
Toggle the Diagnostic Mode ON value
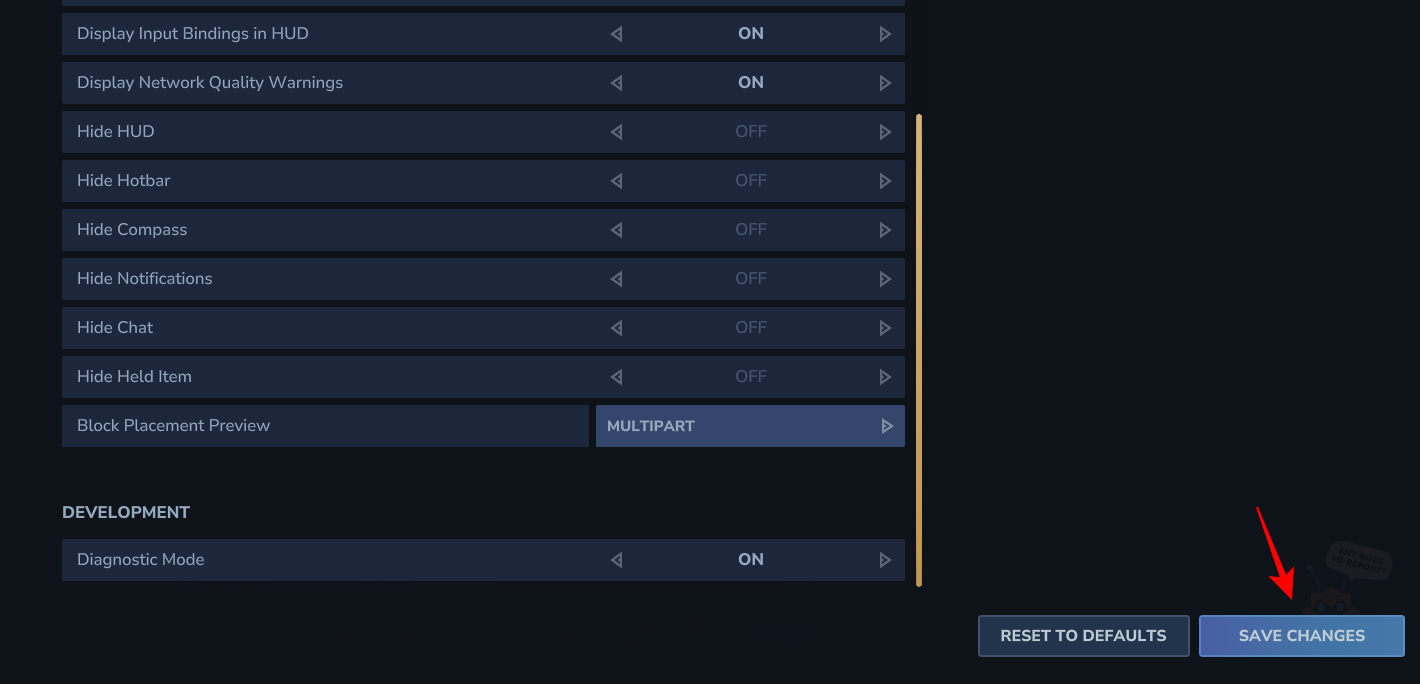(x=750, y=560)
